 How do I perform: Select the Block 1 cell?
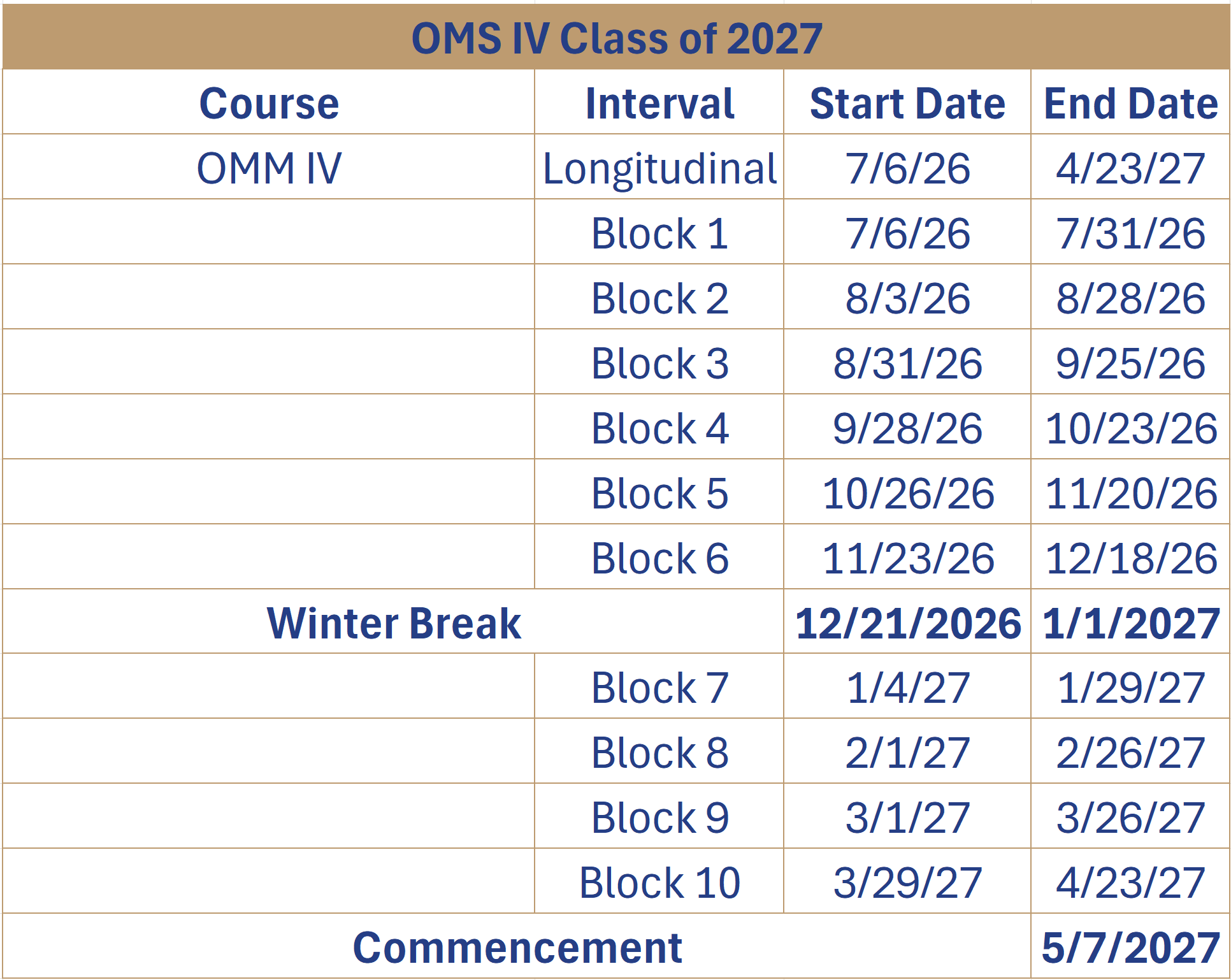coord(659,233)
